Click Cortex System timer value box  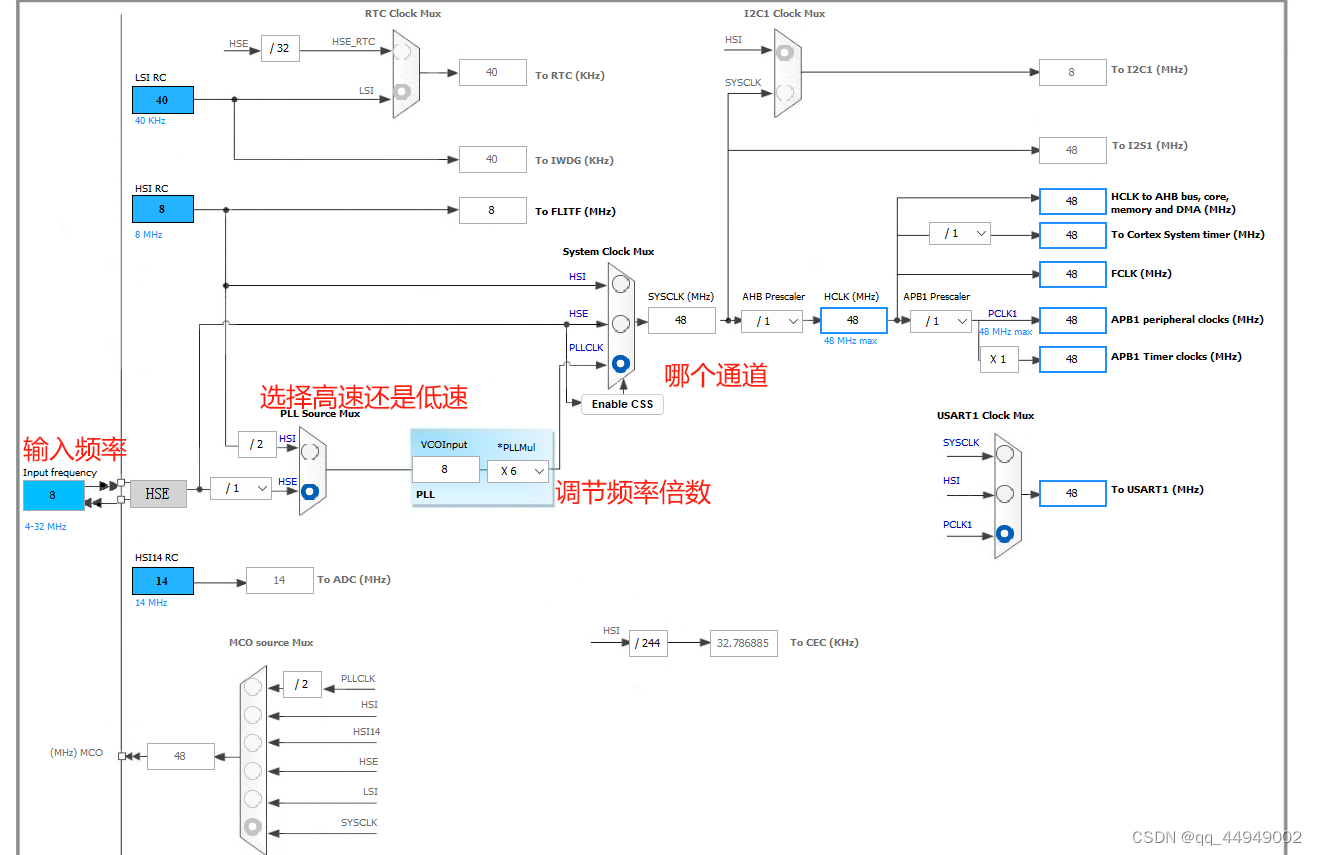(x=1073, y=235)
